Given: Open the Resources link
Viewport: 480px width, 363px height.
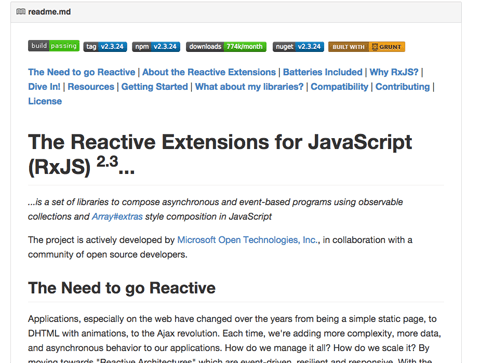Looking at the screenshot, I should pos(91,87).
